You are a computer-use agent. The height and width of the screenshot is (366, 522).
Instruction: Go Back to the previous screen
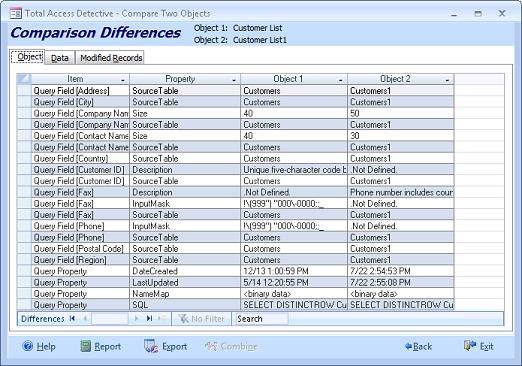click(x=418, y=346)
